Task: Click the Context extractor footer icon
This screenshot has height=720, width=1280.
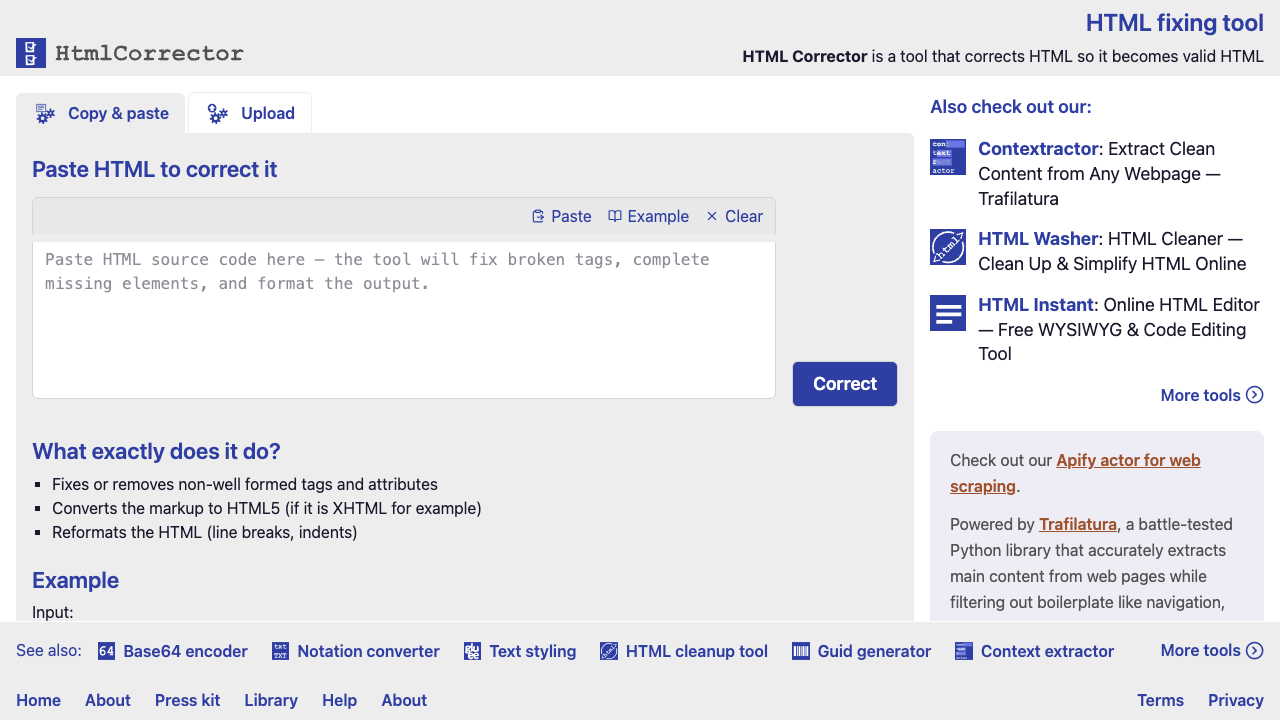Action: (x=964, y=651)
